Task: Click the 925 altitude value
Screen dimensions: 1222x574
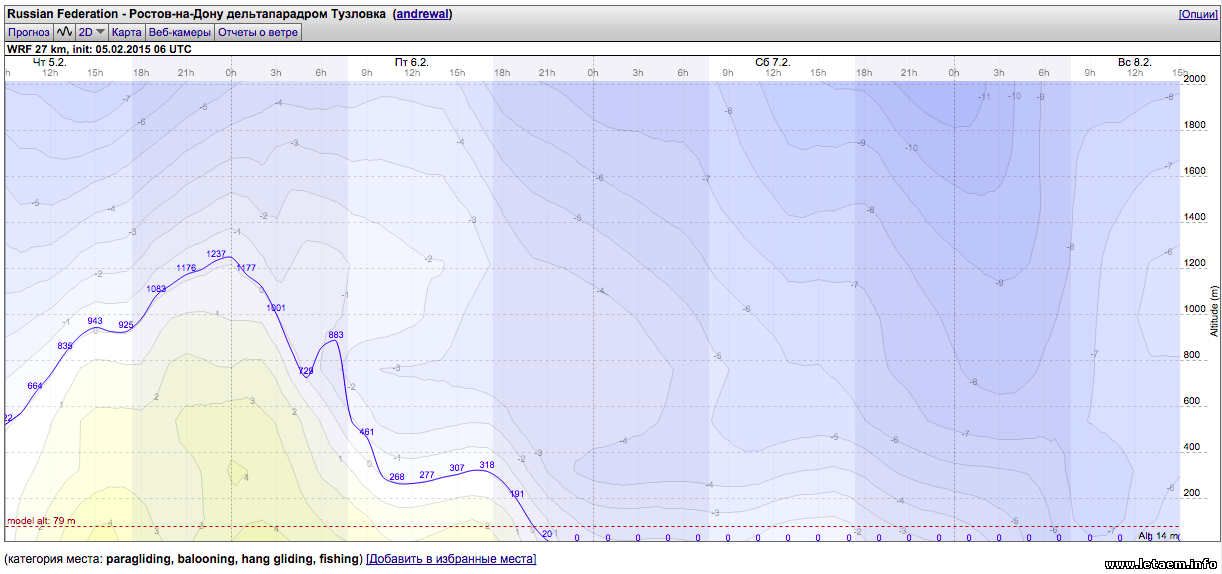Action: click(126, 325)
